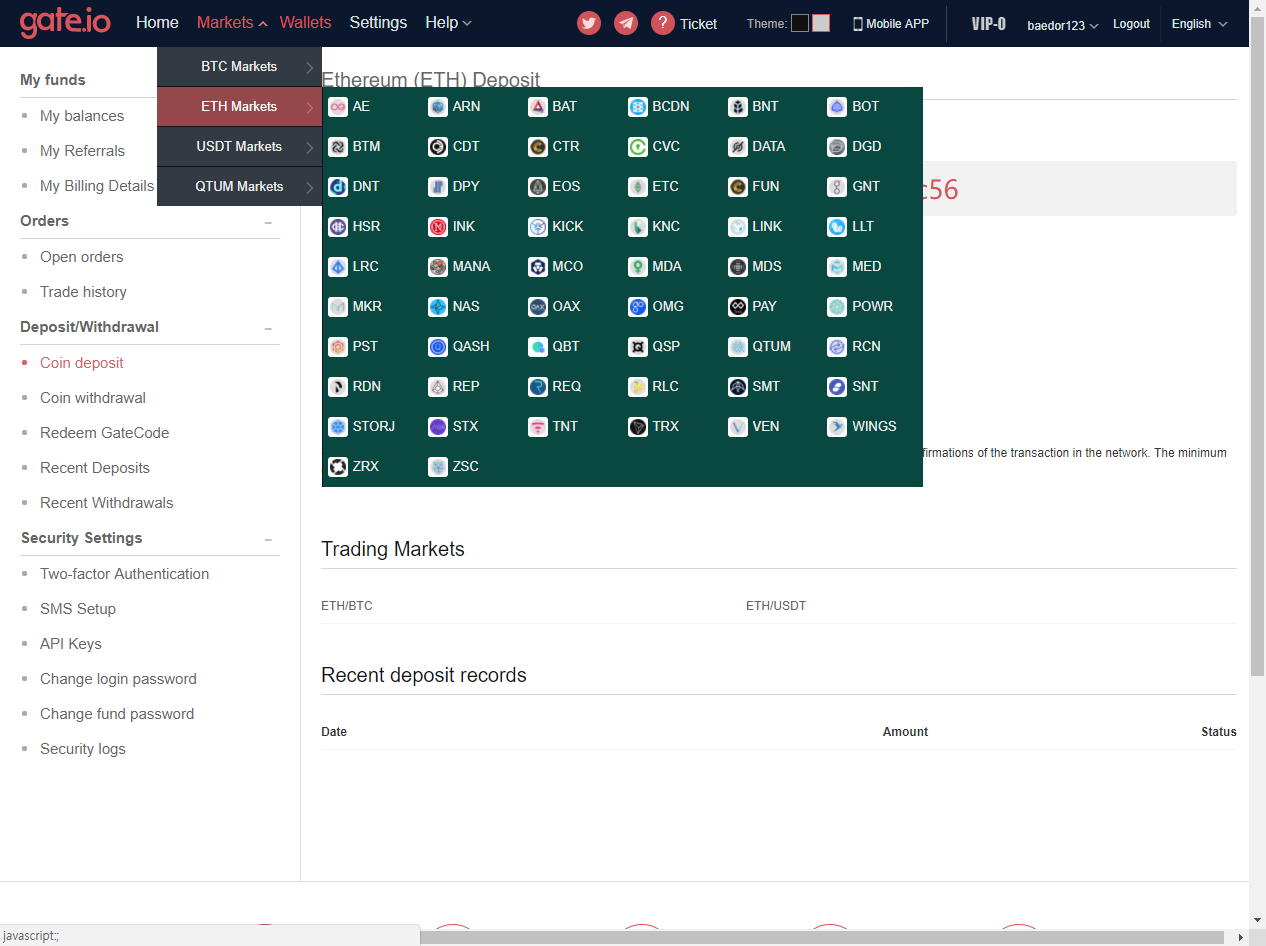This screenshot has width=1266, height=946.
Task: Open the Settings menu item
Action: coord(378,22)
